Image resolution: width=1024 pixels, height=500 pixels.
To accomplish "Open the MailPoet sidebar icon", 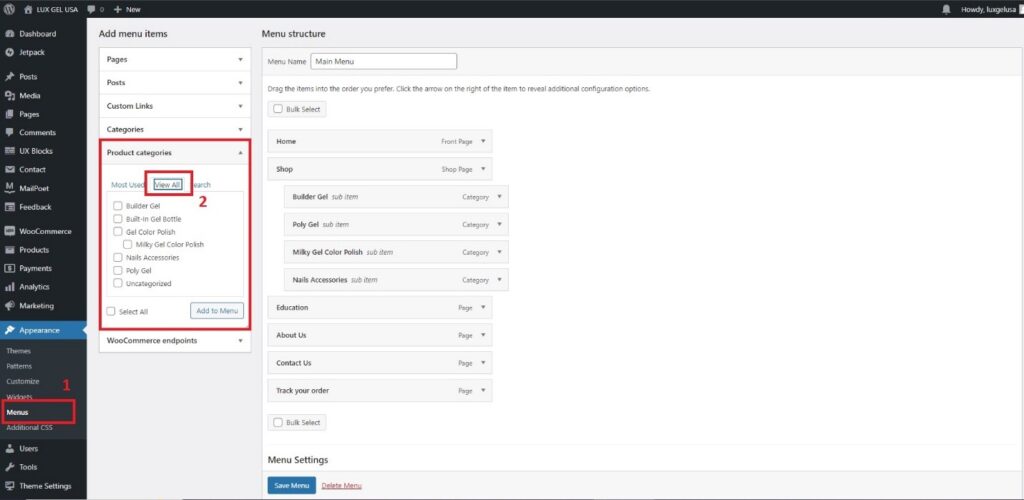I will pos(9,188).
